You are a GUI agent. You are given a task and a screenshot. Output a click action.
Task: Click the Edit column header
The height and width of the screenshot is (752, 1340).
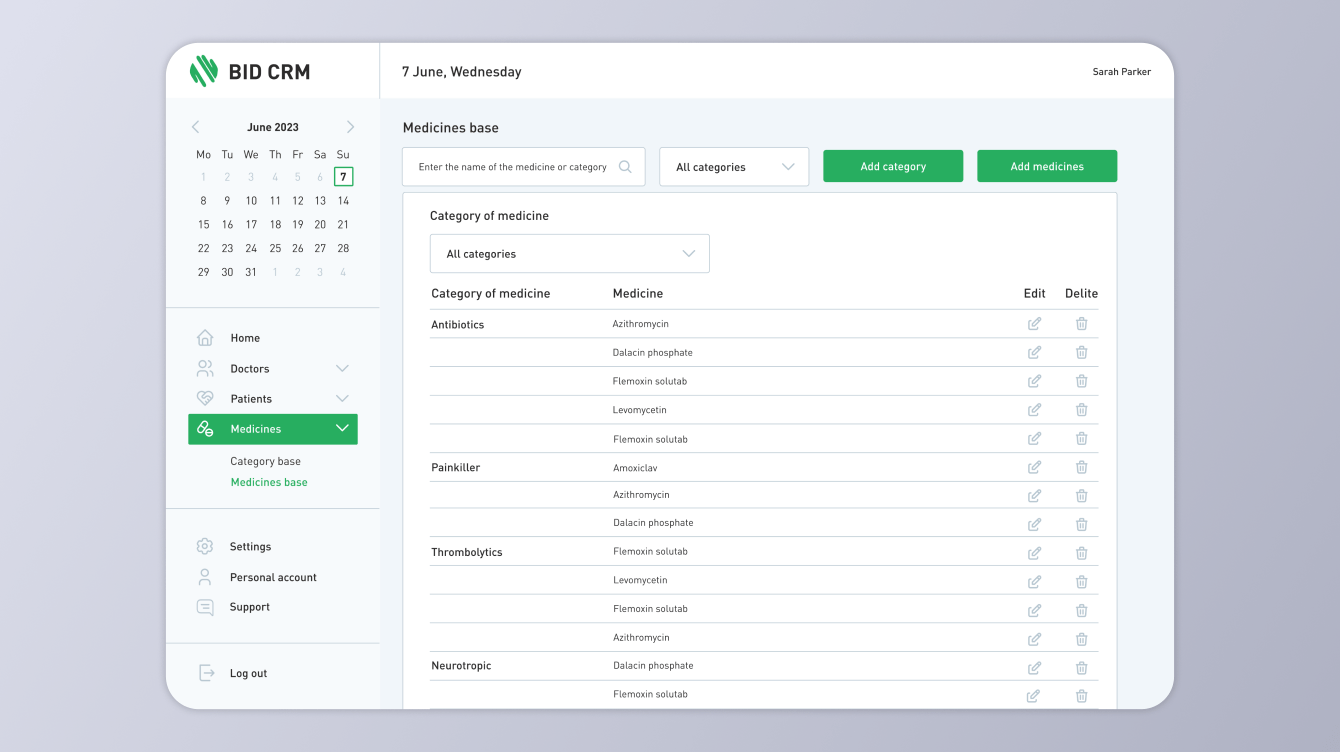click(1035, 294)
